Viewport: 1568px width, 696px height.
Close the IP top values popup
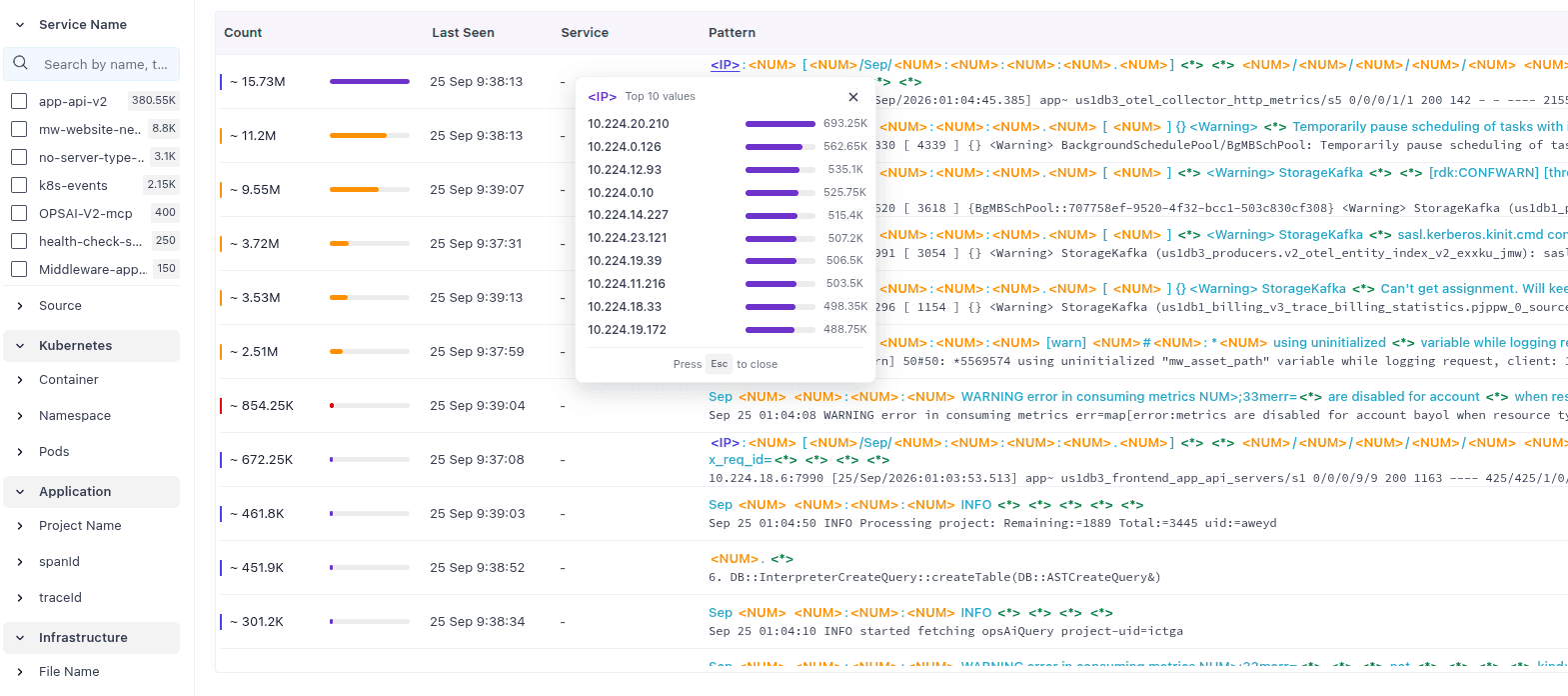853,97
